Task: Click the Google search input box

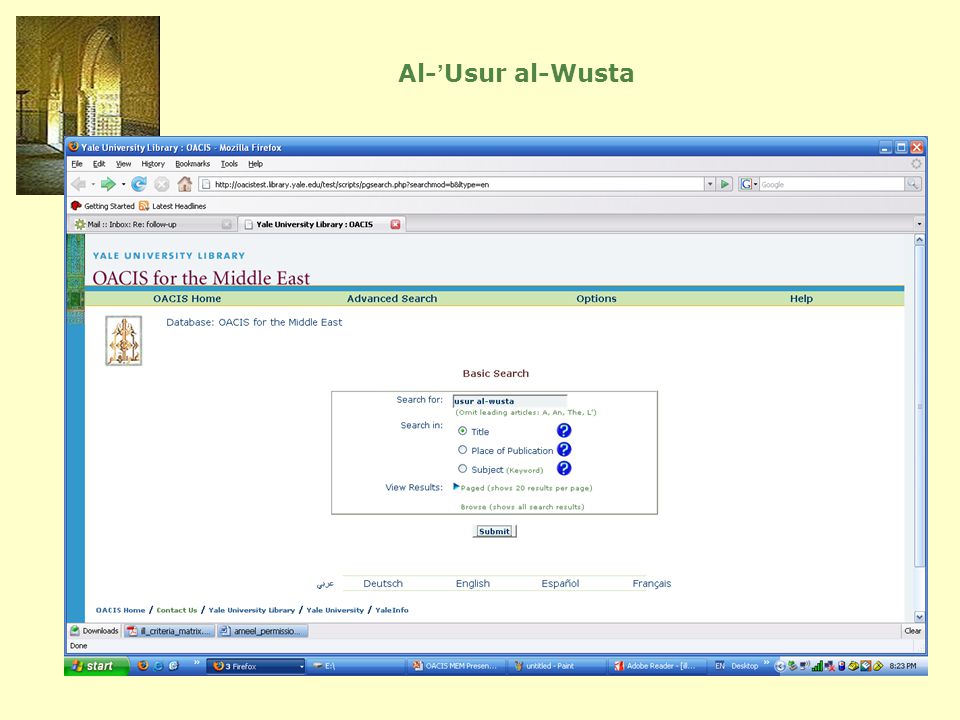Action: pos(831,184)
